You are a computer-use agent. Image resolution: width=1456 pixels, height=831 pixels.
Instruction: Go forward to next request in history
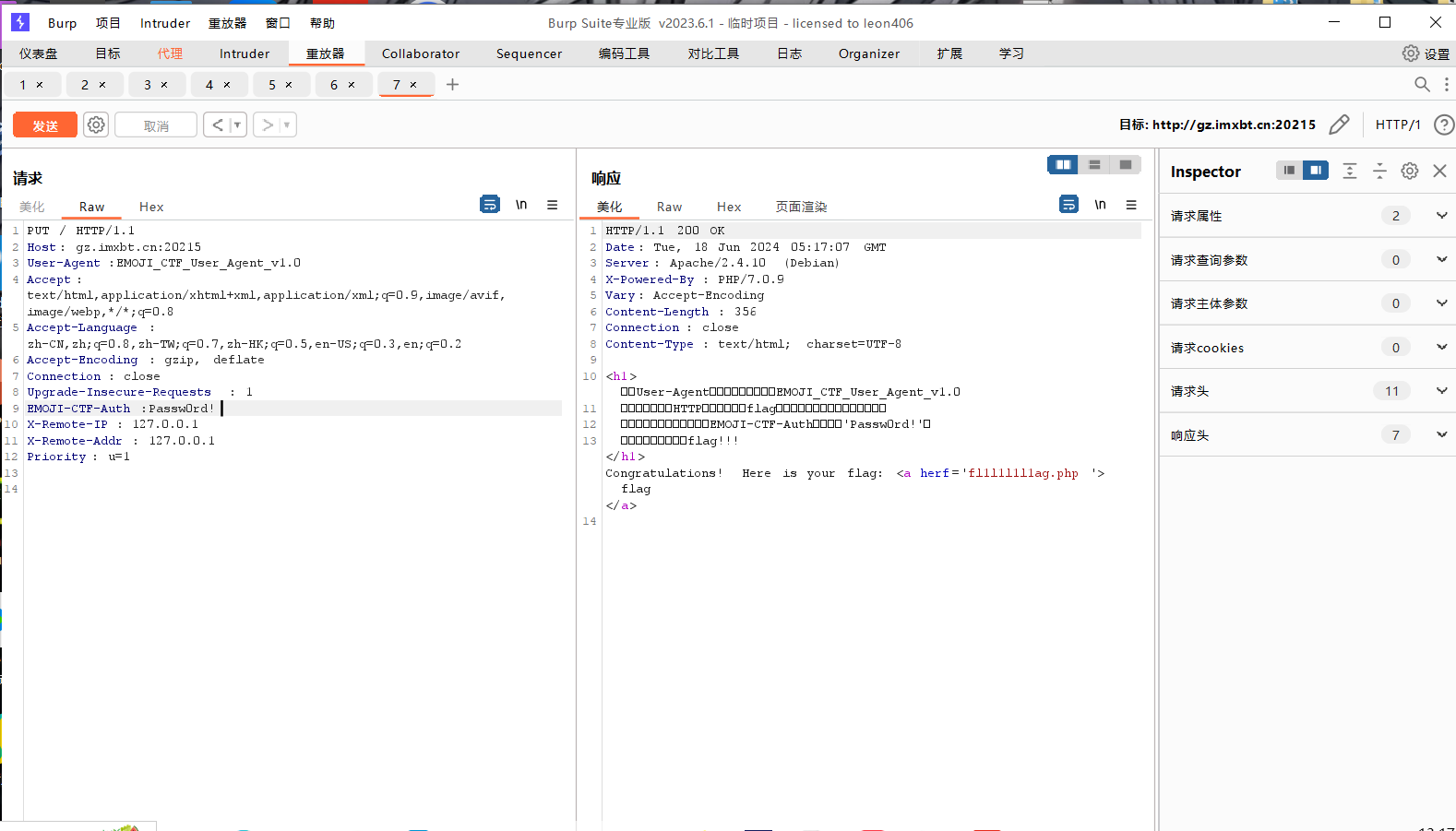pos(268,125)
